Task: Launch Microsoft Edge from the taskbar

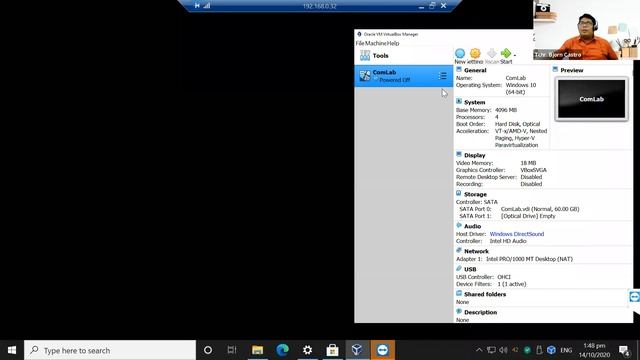Action: pos(282,350)
